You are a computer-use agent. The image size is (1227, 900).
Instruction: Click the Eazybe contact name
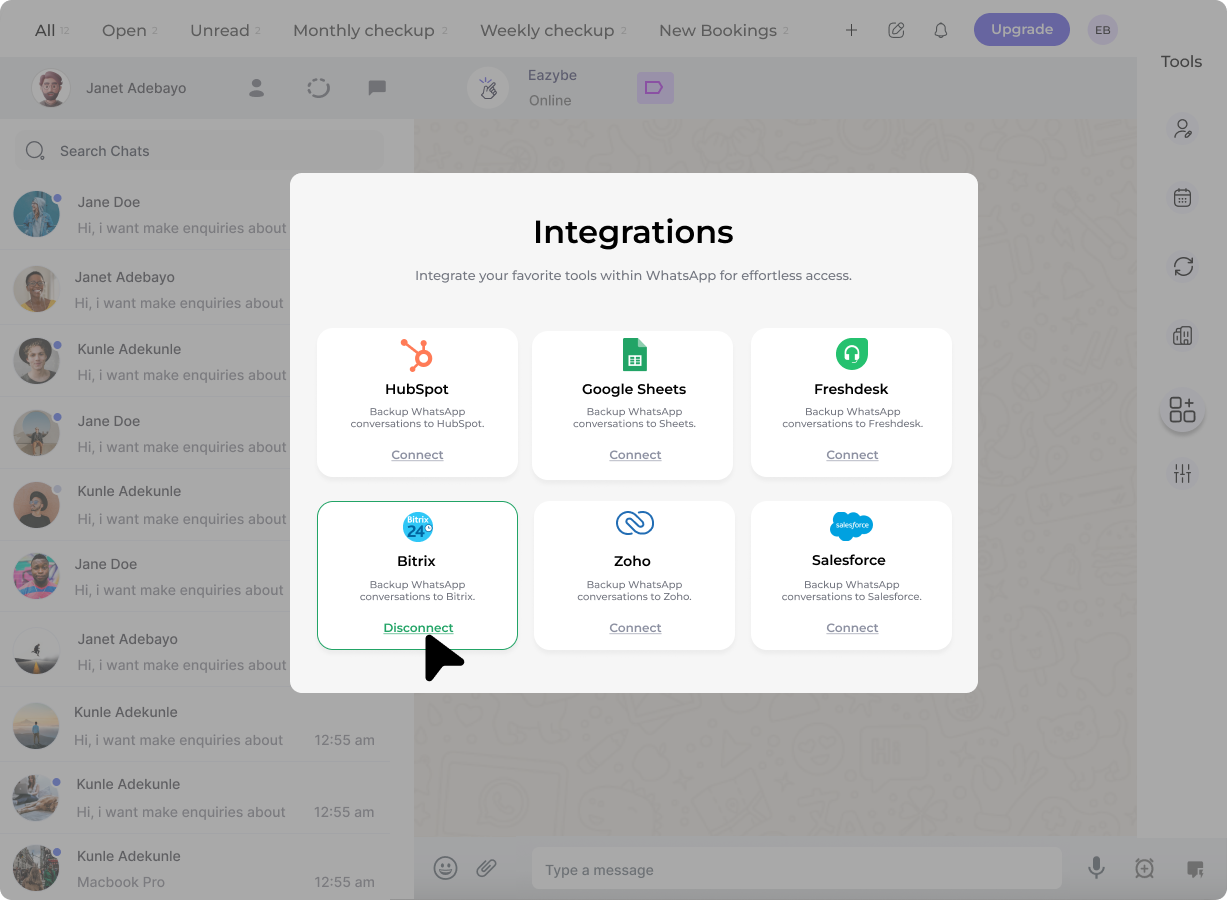click(x=552, y=75)
